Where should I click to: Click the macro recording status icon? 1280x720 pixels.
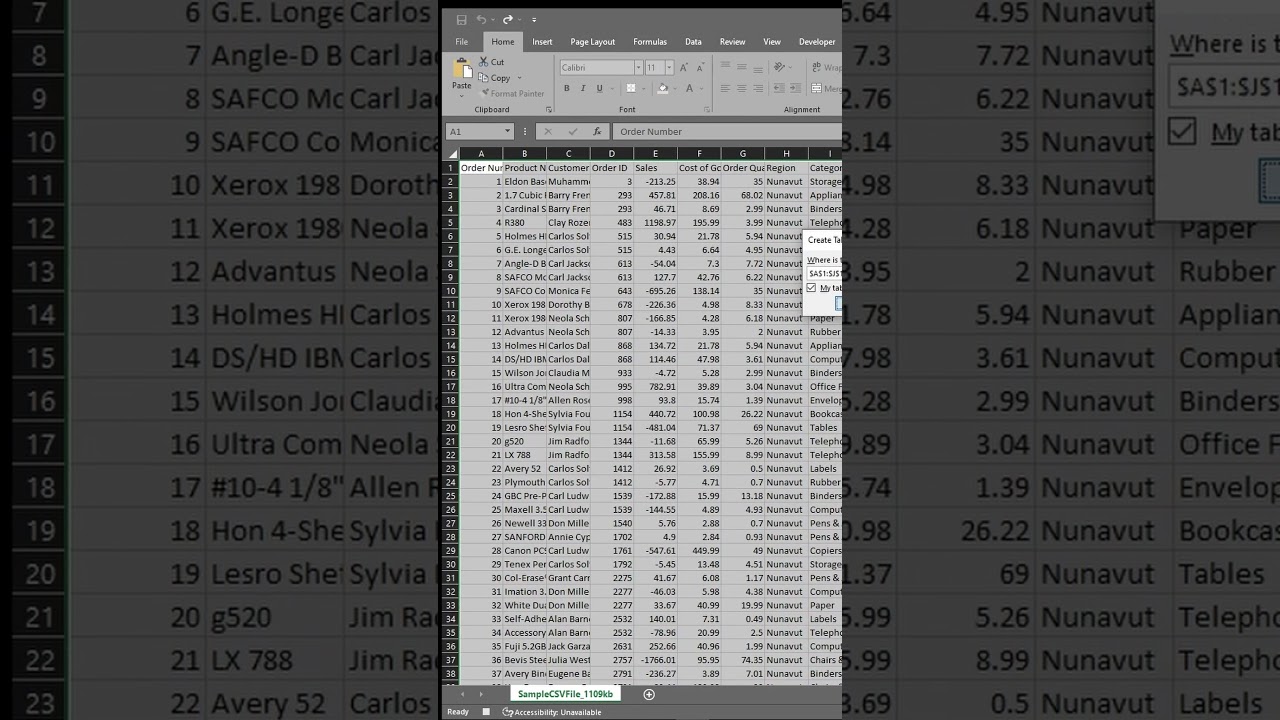(x=486, y=712)
